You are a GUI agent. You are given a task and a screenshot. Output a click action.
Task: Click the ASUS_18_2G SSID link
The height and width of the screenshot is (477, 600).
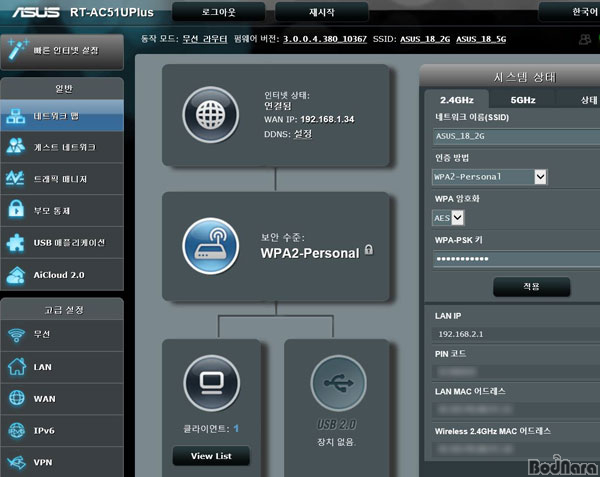(x=425, y=39)
